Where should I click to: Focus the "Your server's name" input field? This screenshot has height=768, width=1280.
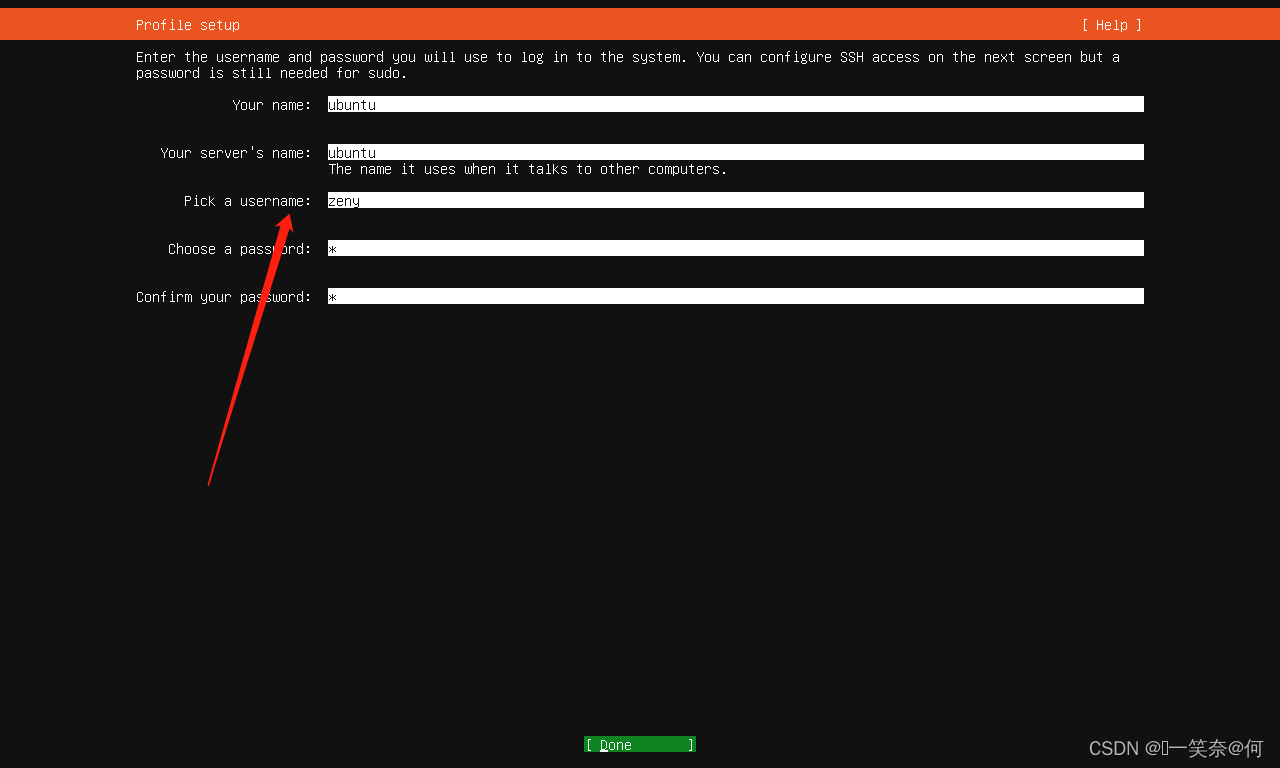(x=736, y=152)
